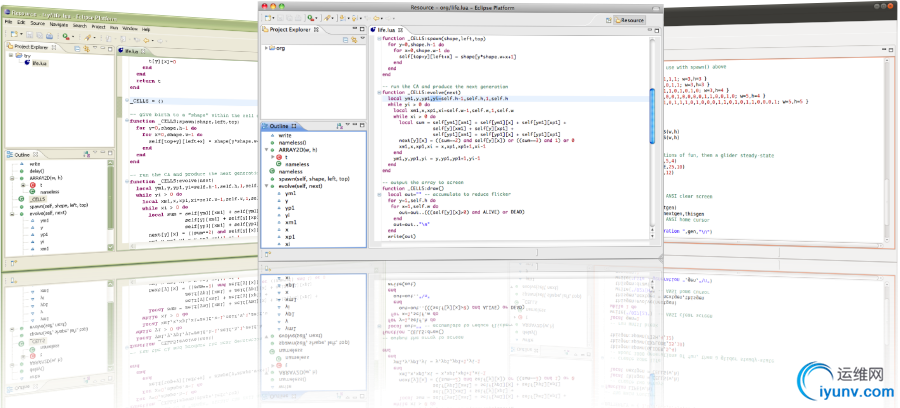The width and height of the screenshot is (900, 408).
Task: Collapse ARRAY2D(w, h) in the center Outline
Action: click(x=266, y=150)
